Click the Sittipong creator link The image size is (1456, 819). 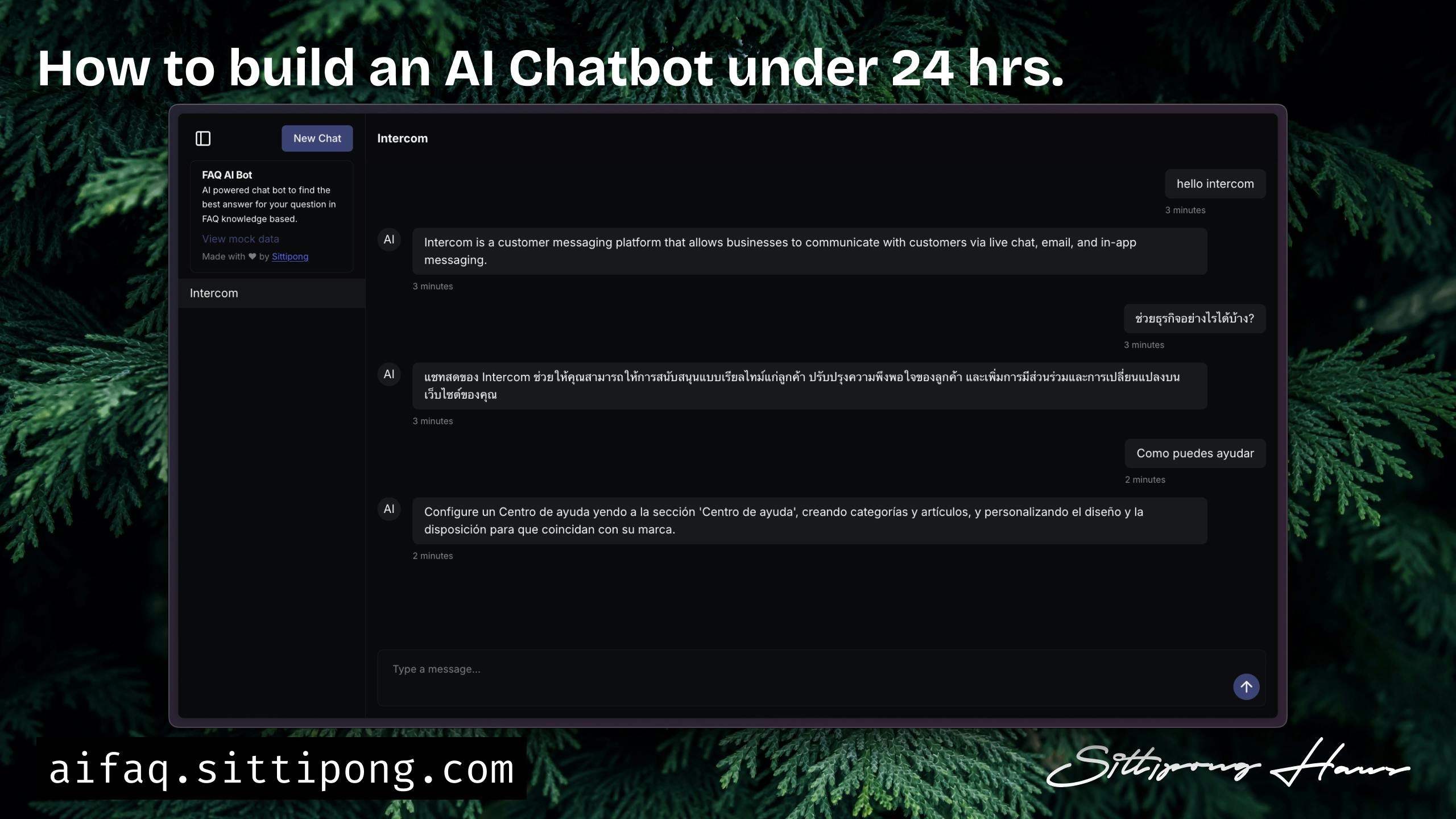[290, 257]
